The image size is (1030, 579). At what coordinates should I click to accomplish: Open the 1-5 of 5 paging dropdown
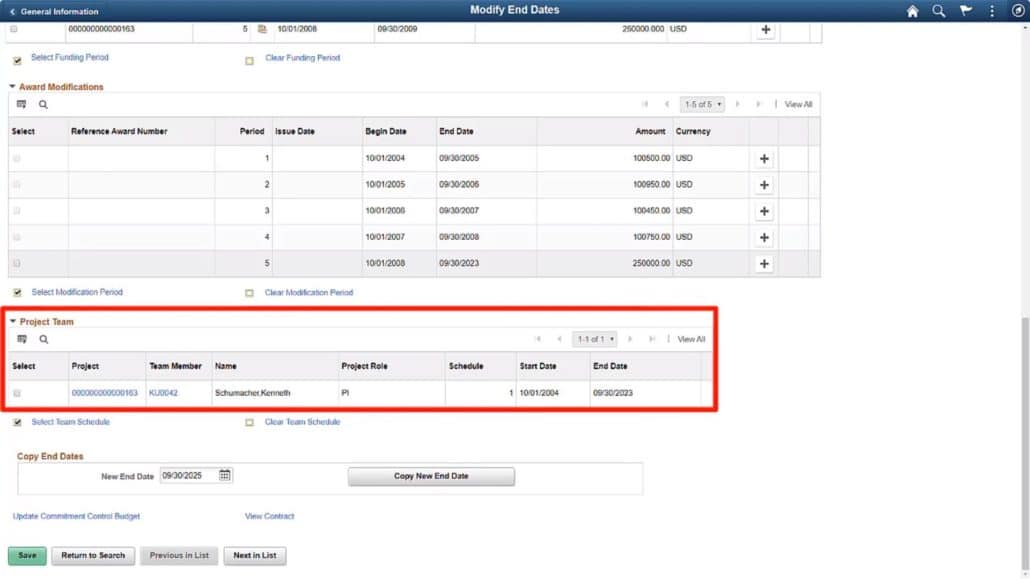[x=702, y=103]
